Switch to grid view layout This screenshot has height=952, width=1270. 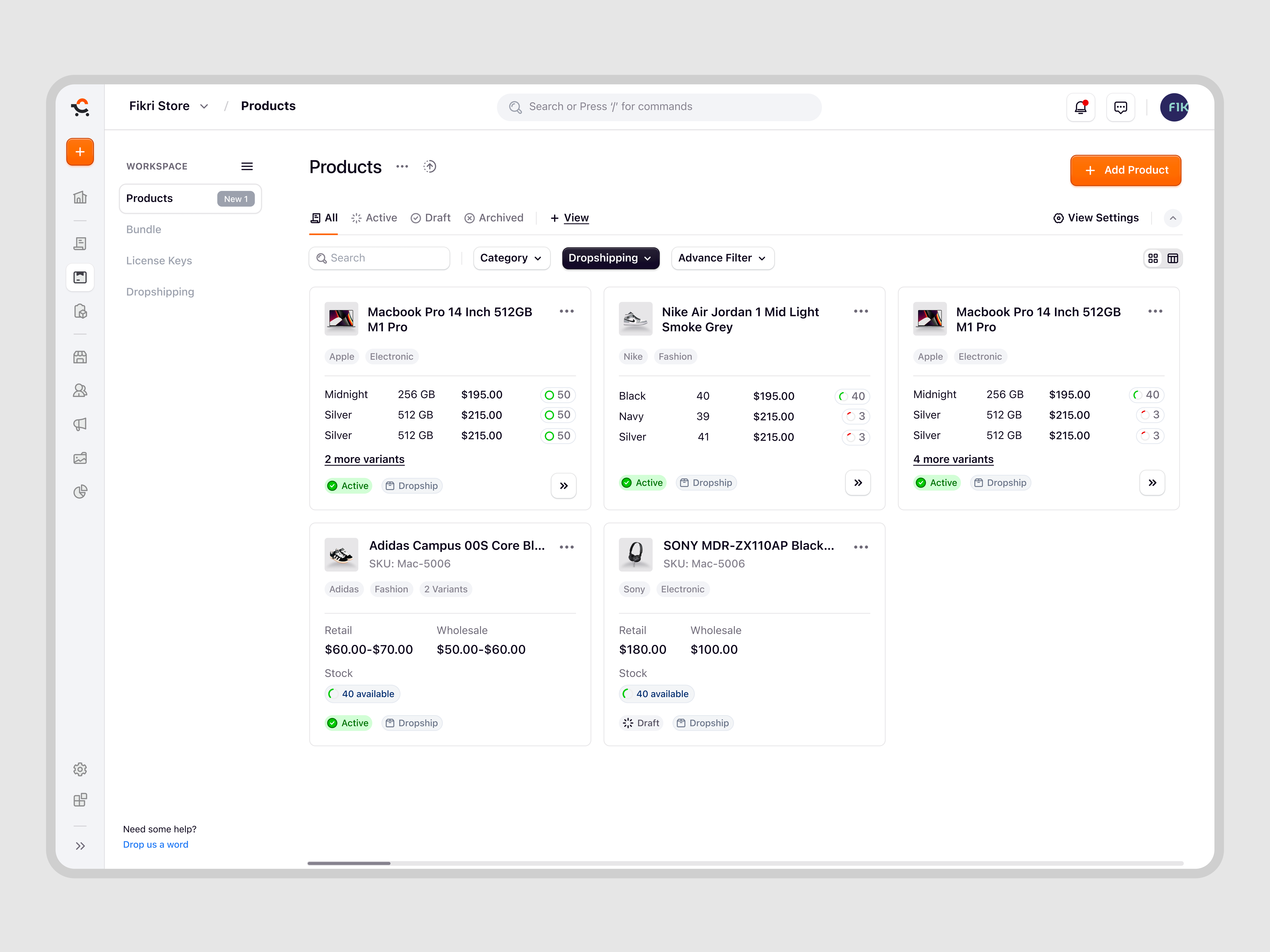coord(1153,258)
